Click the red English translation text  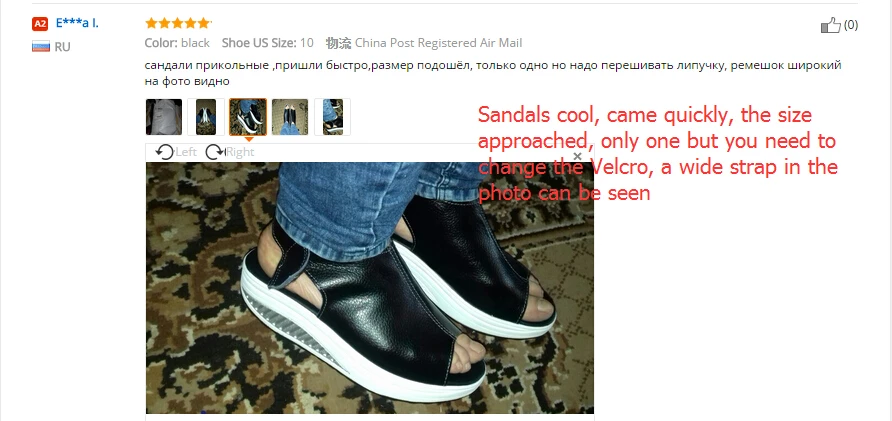click(658, 154)
